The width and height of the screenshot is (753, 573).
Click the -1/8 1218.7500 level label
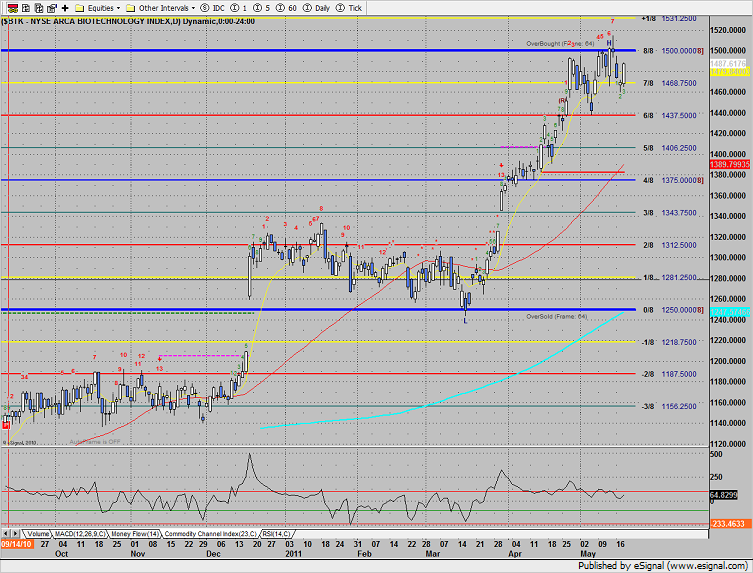(x=669, y=342)
